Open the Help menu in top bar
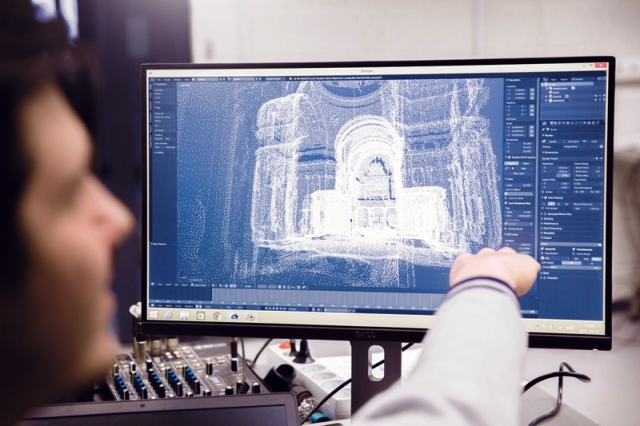This screenshot has width=640, height=426. coord(187,79)
